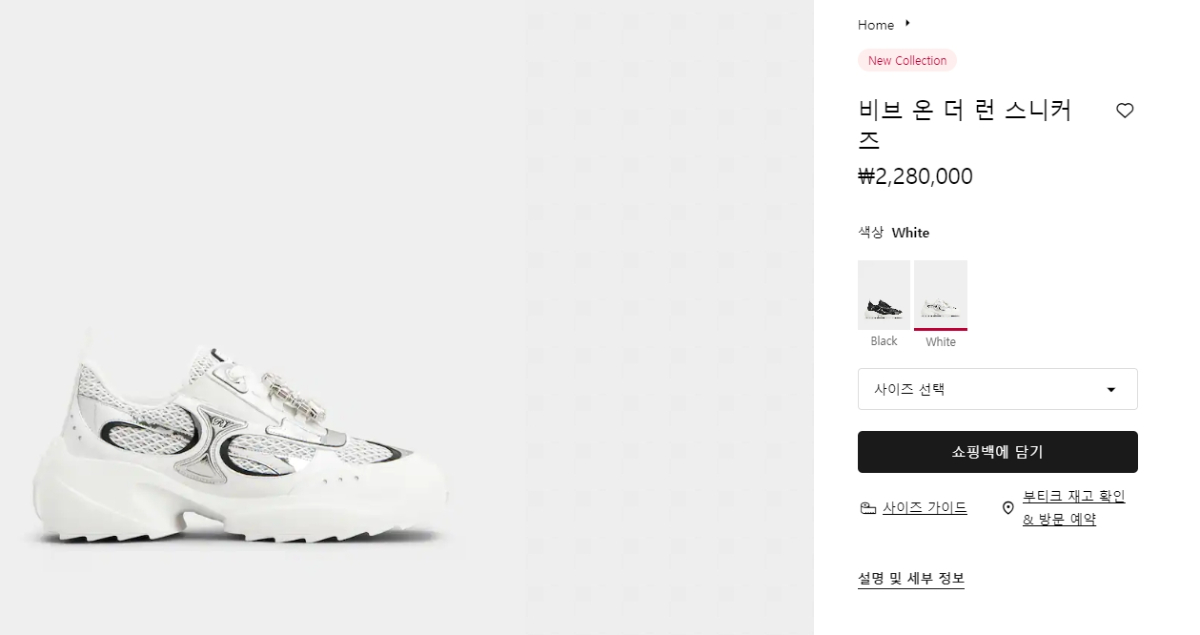Add sneakers to wishlist with heart icon
Screen dimensions: 1200x635
point(1125,111)
